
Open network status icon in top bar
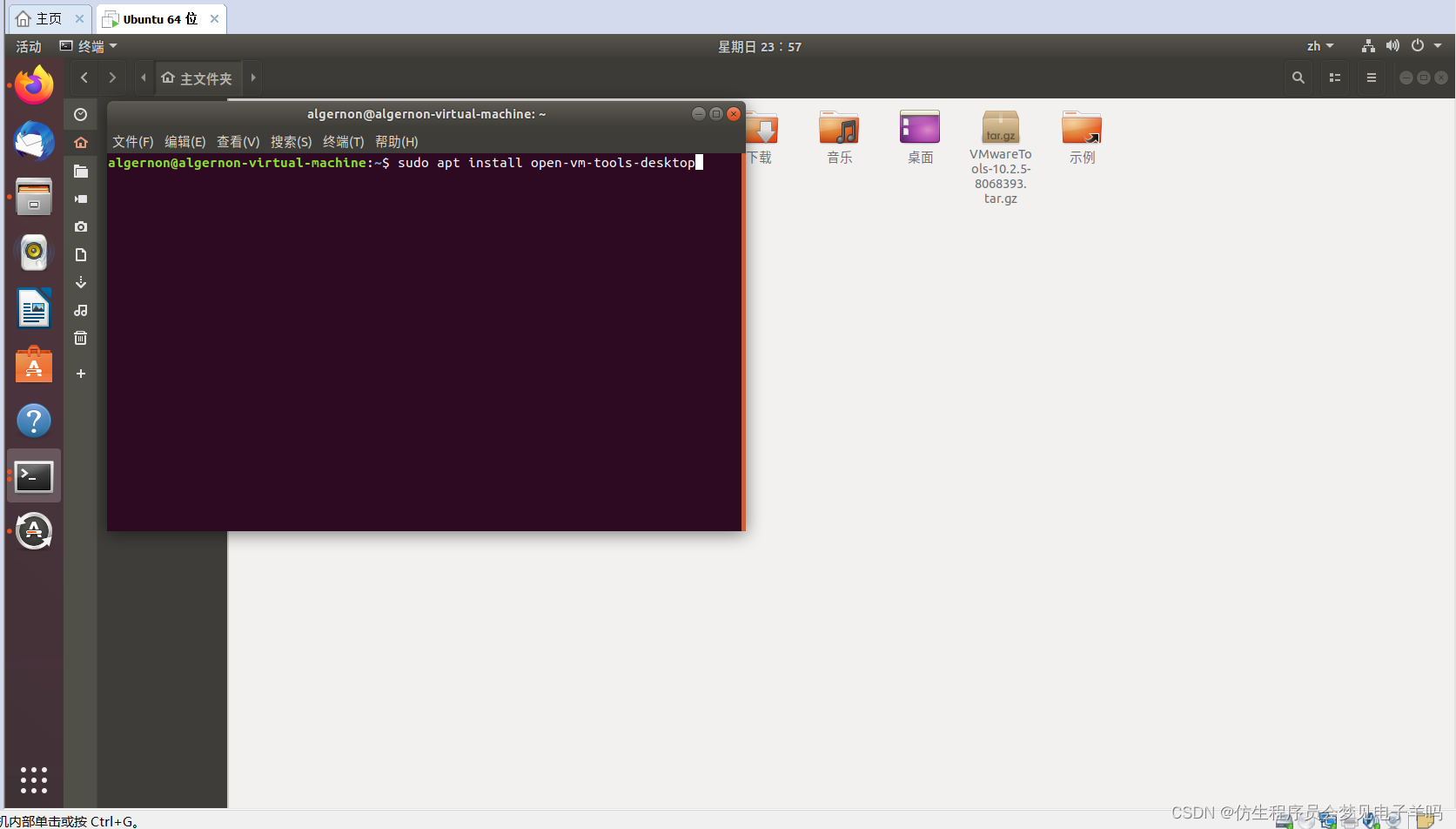pos(1368,46)
